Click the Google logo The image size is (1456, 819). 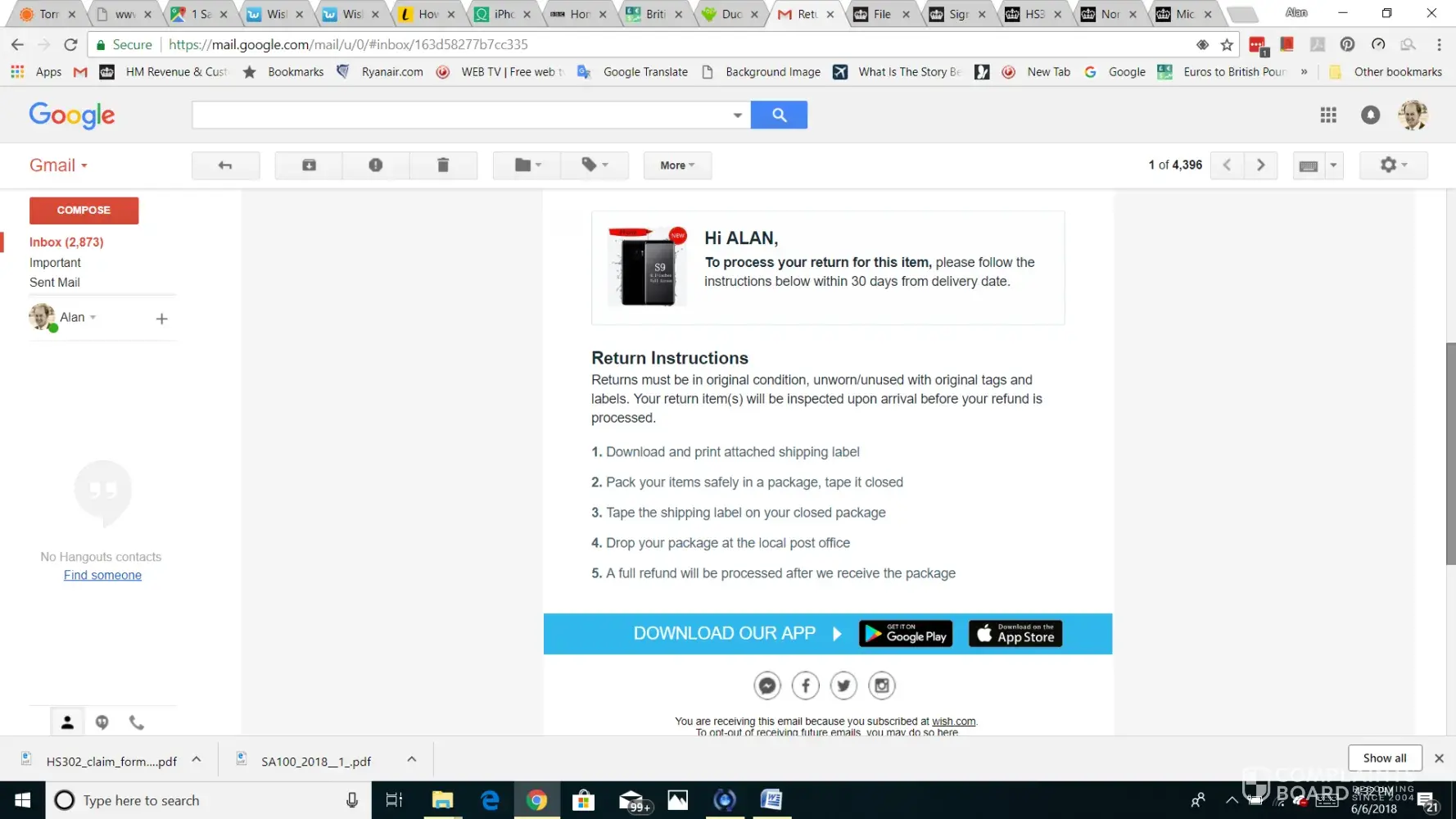coord(72,115)
